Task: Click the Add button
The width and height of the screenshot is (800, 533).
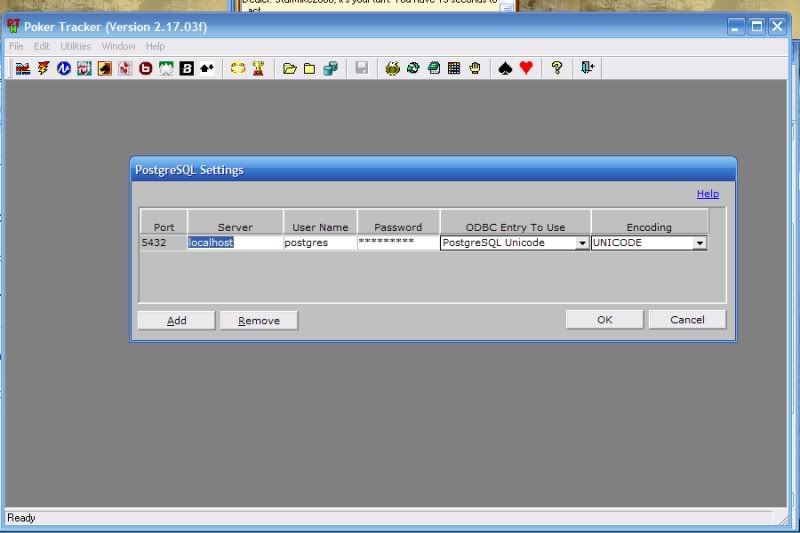Action: pyautogui.click(x=176, y=320)
